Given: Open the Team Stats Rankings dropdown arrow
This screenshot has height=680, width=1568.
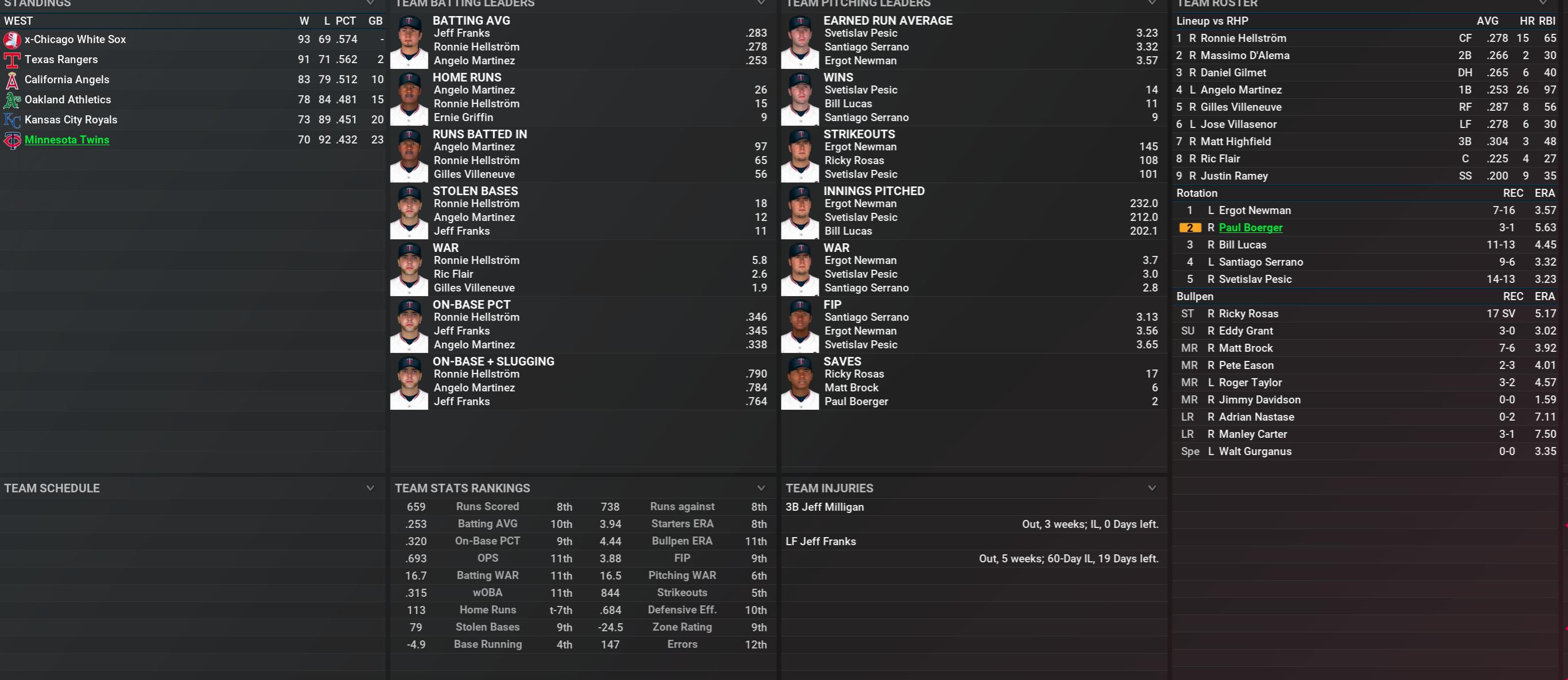Looking at the screenshot, I should coord(761,488).
